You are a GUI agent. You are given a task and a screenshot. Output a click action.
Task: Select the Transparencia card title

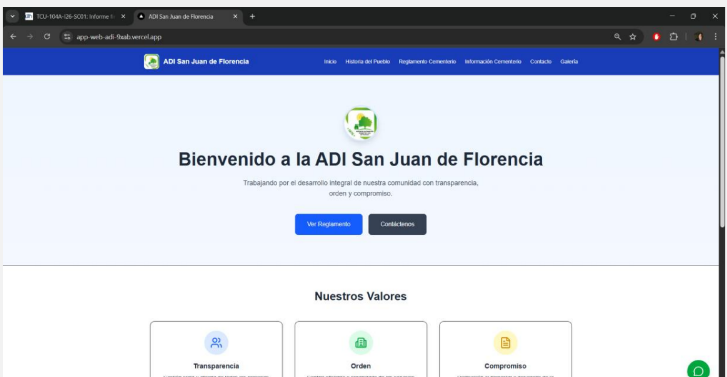(216, 366)
